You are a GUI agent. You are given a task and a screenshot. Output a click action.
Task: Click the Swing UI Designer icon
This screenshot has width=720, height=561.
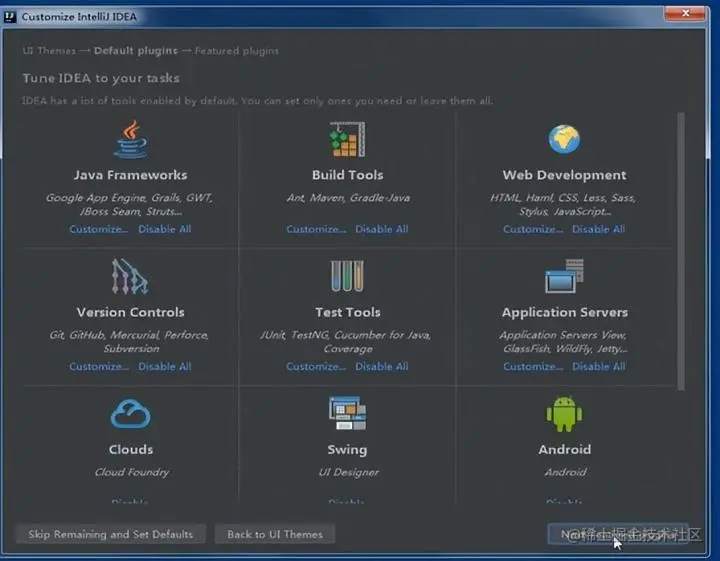coord(348,413)
